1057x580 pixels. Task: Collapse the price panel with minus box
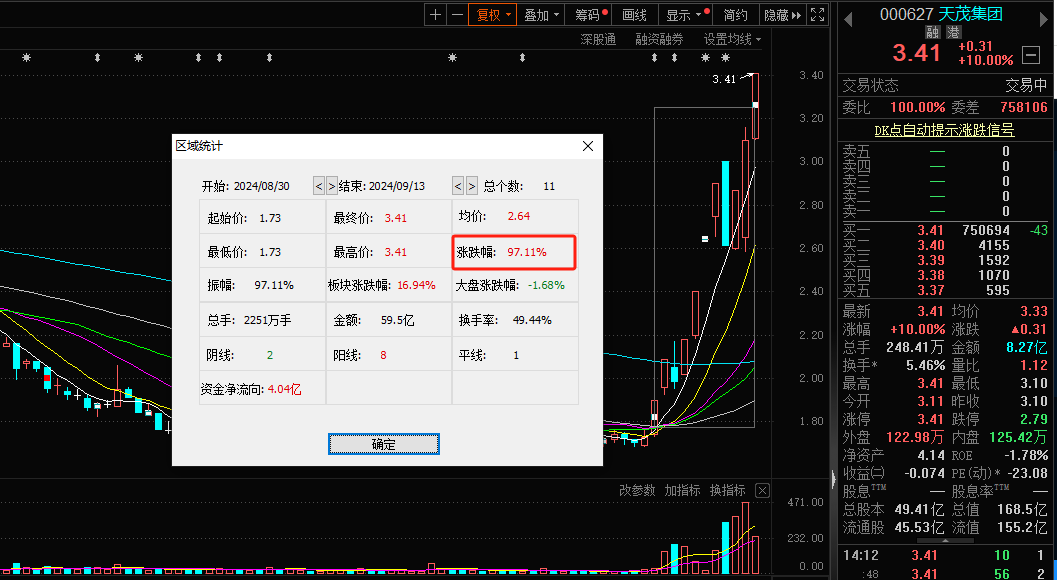point(1033,53)
